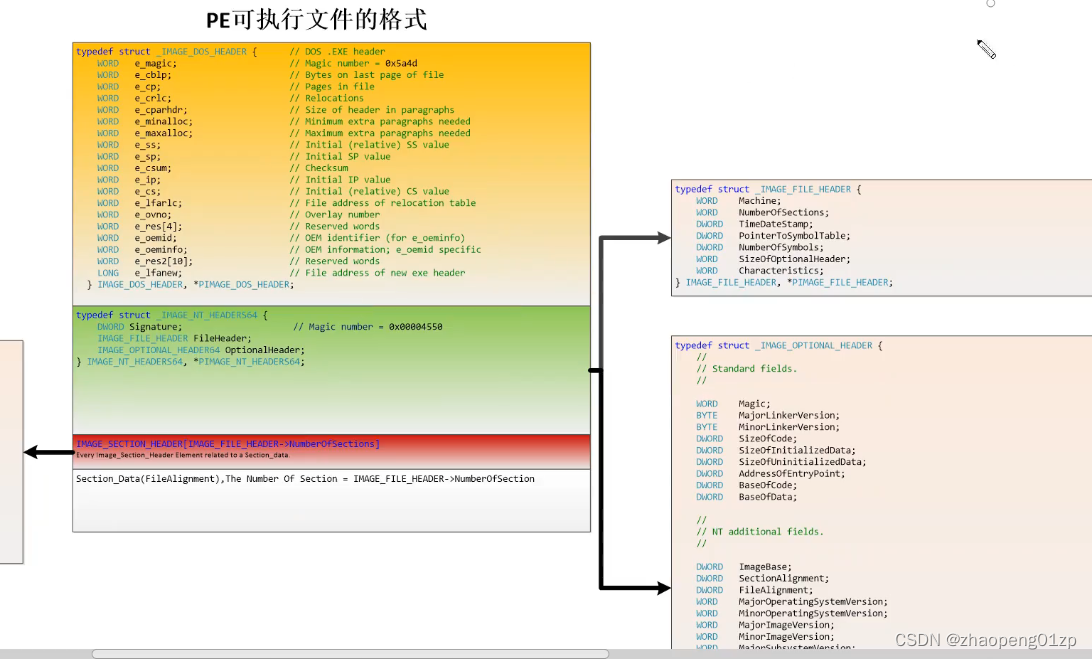Click the "SectionAlignment;" field

coord(784,579)
